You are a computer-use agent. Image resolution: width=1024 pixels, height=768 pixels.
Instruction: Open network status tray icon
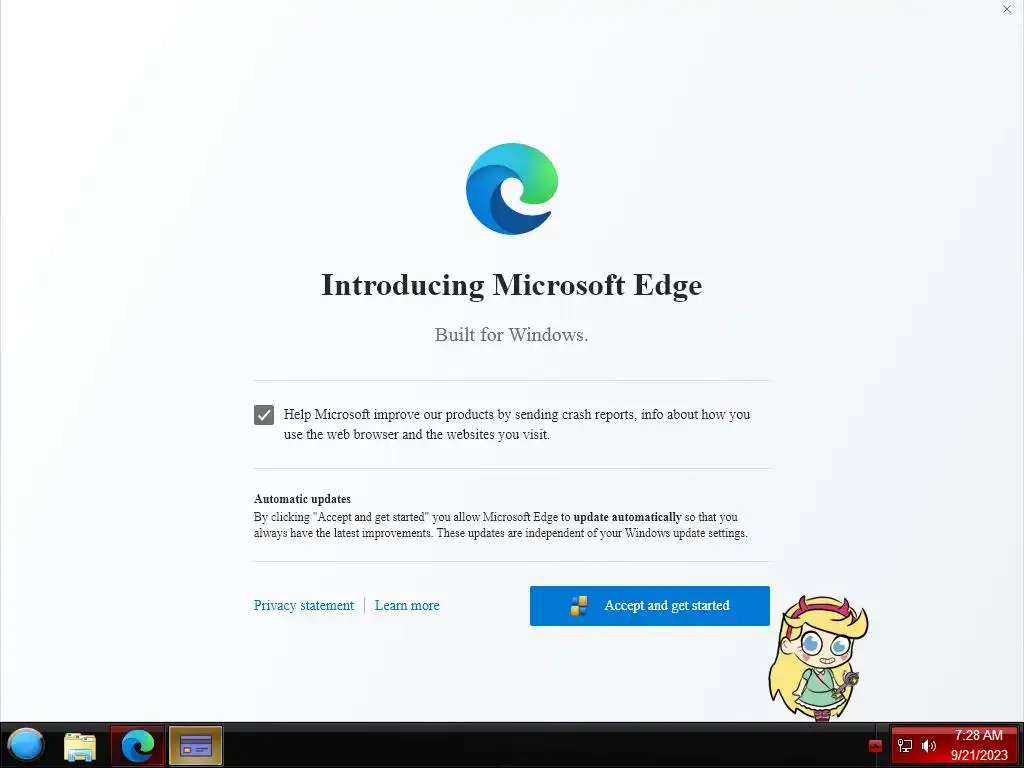[x=905, y=746]
